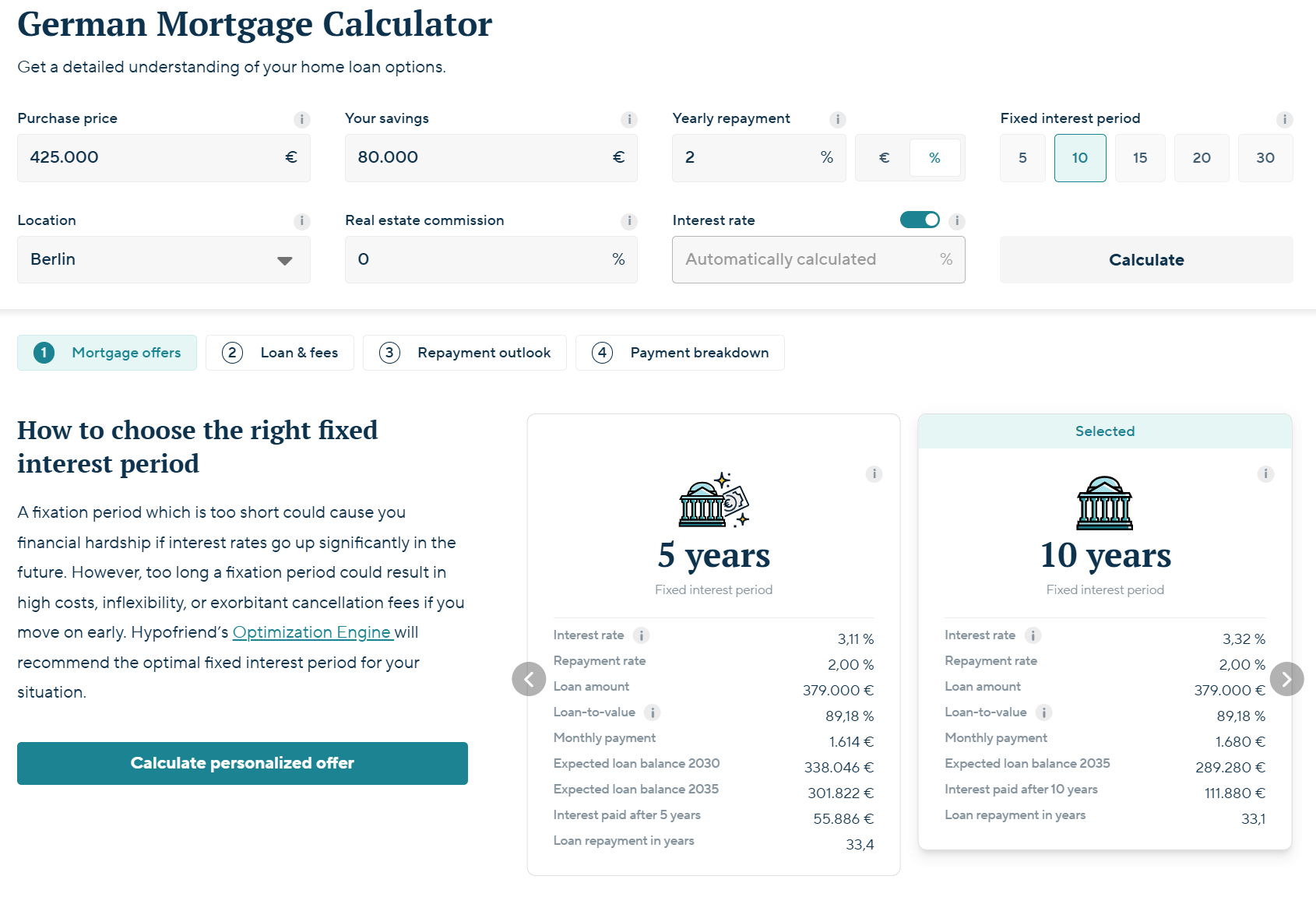Select the 15-year fixed interest period
The height and width of the screenshot is (897, 1316).
click(1139, 158)
